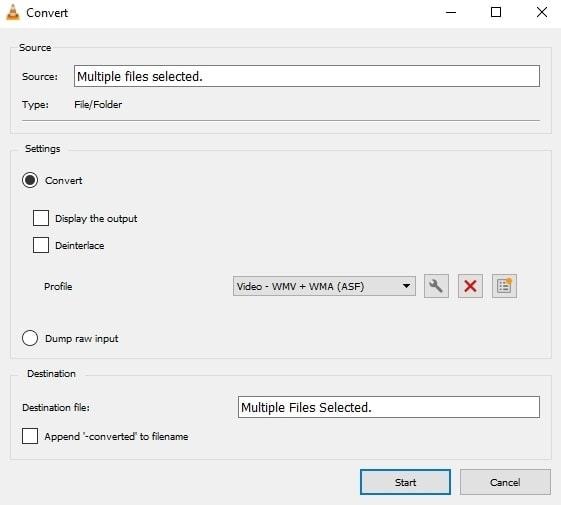Delete selected profile with red X icon
Viewport: 561px width, 505px height.
pyautogui.click(x=470, y=286)
